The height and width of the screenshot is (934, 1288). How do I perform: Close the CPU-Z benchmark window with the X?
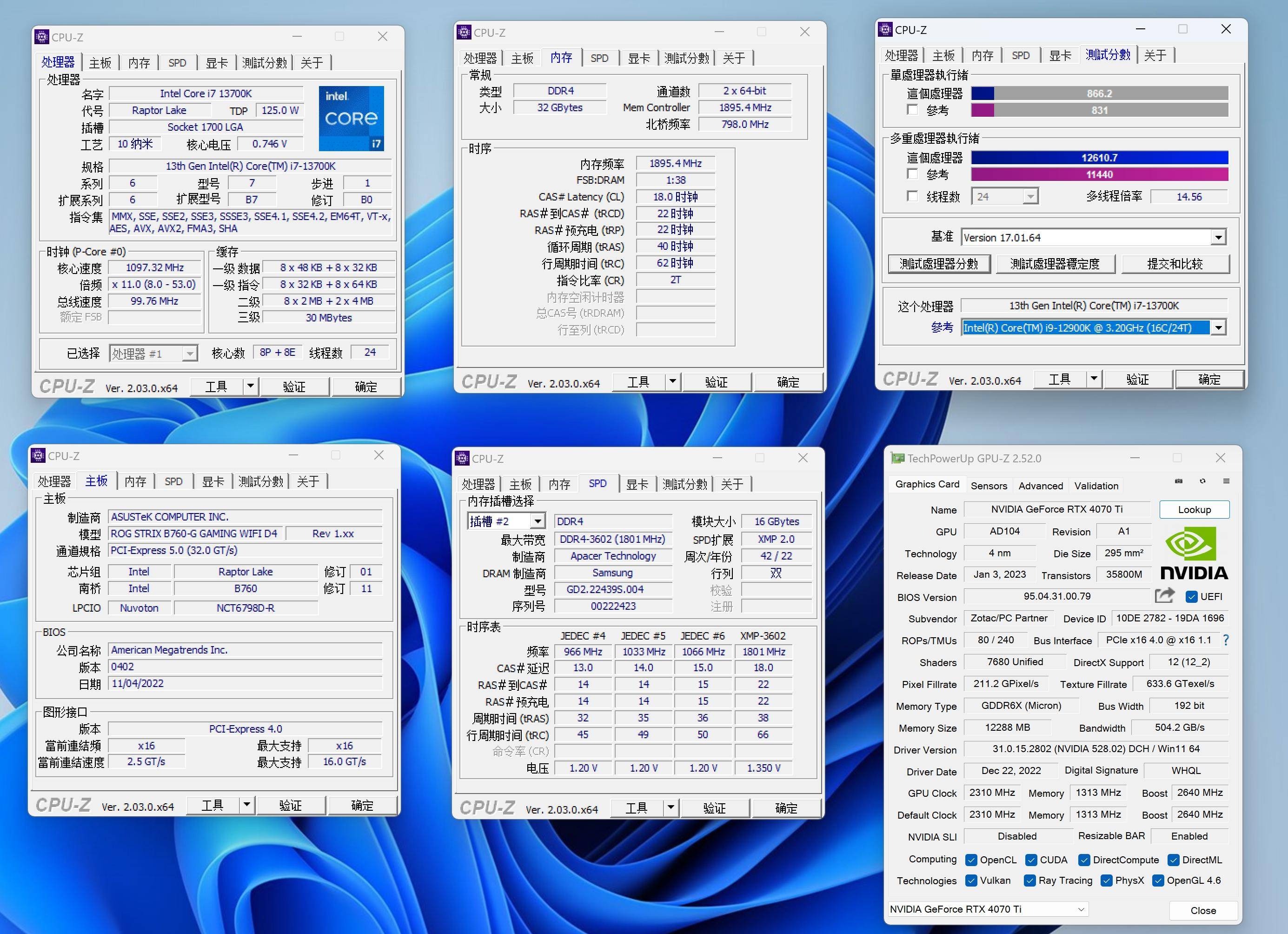(1226, 29)
